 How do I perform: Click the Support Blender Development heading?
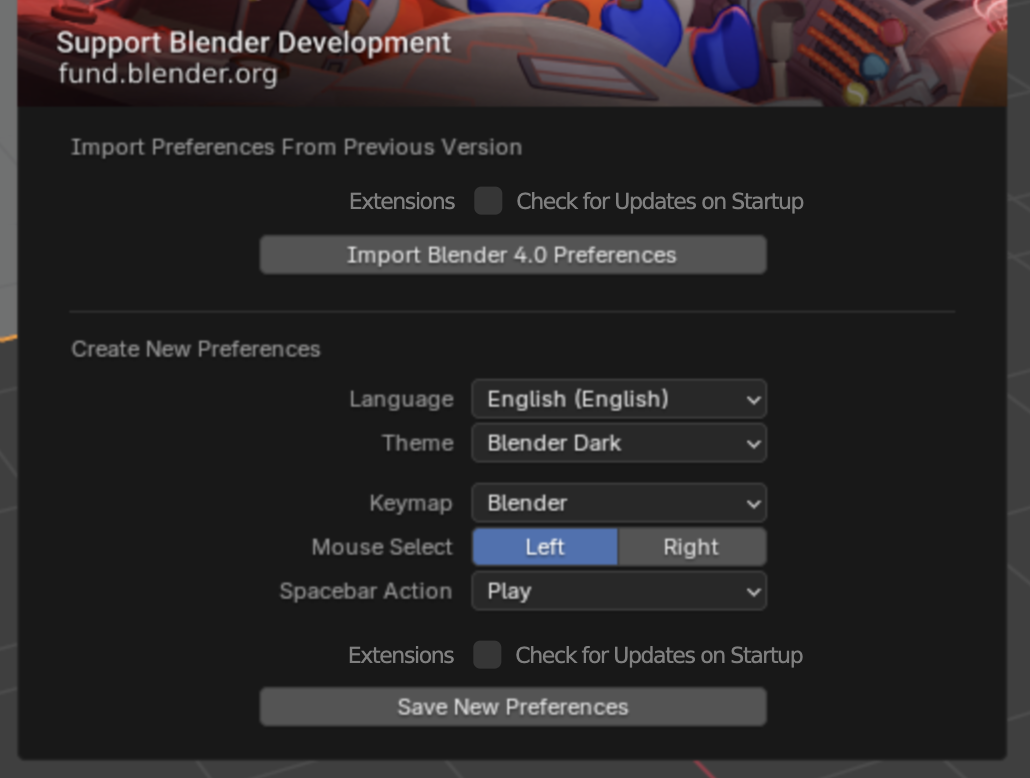254,43
